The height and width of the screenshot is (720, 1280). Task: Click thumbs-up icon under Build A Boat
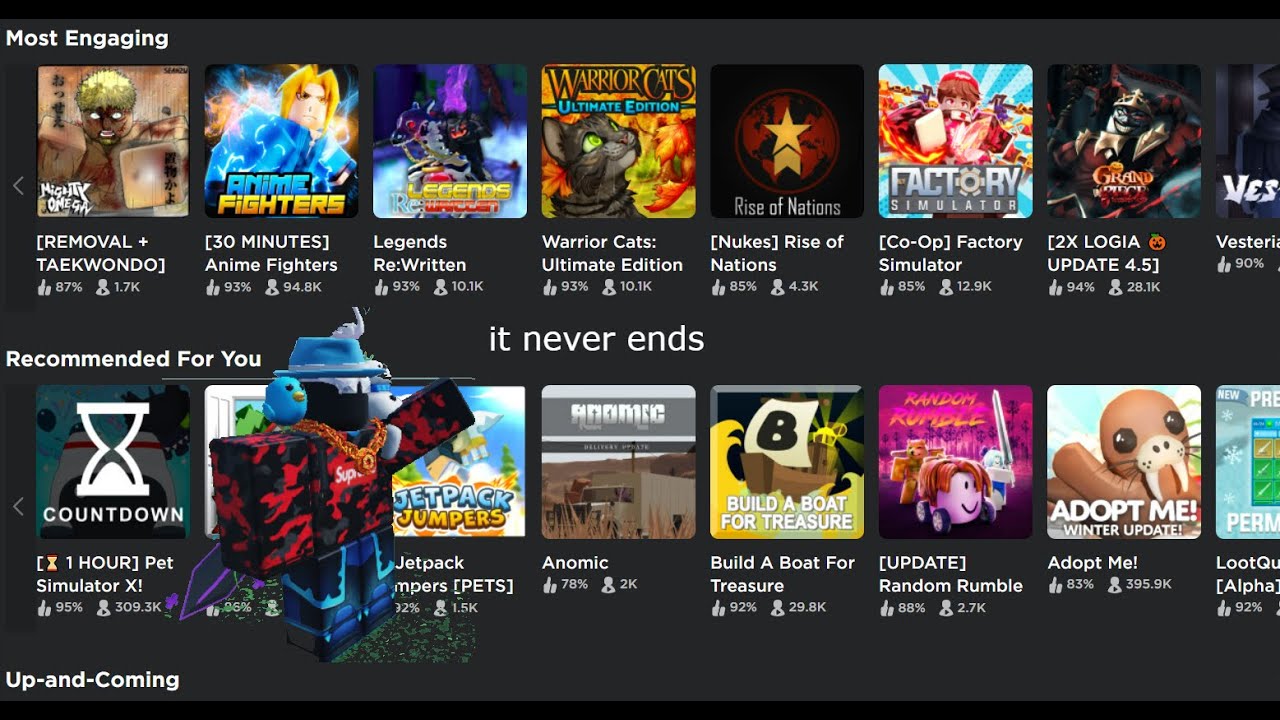(718, 608)
